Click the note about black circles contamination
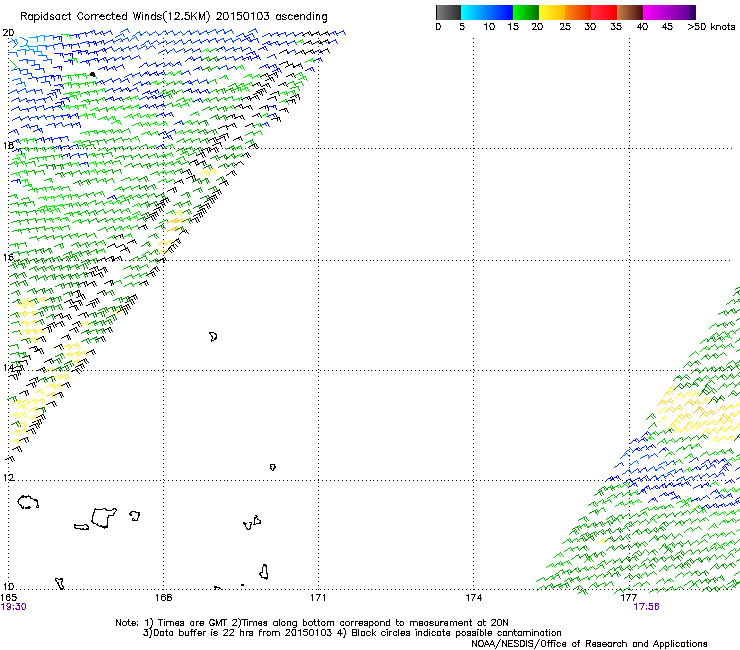The width and height of the screenshot is (740, 650). 449,633
